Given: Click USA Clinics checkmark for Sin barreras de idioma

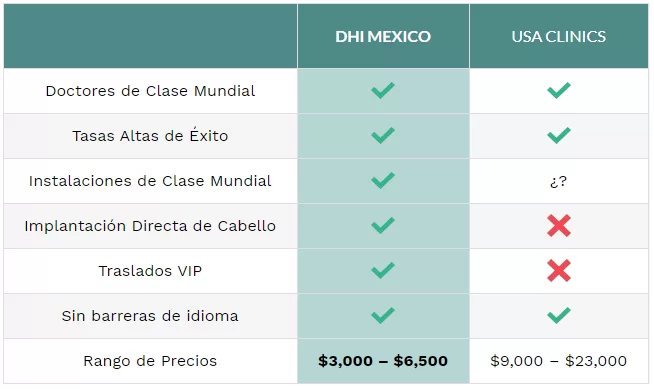Looking at the screenshot, I should point(559,316).
